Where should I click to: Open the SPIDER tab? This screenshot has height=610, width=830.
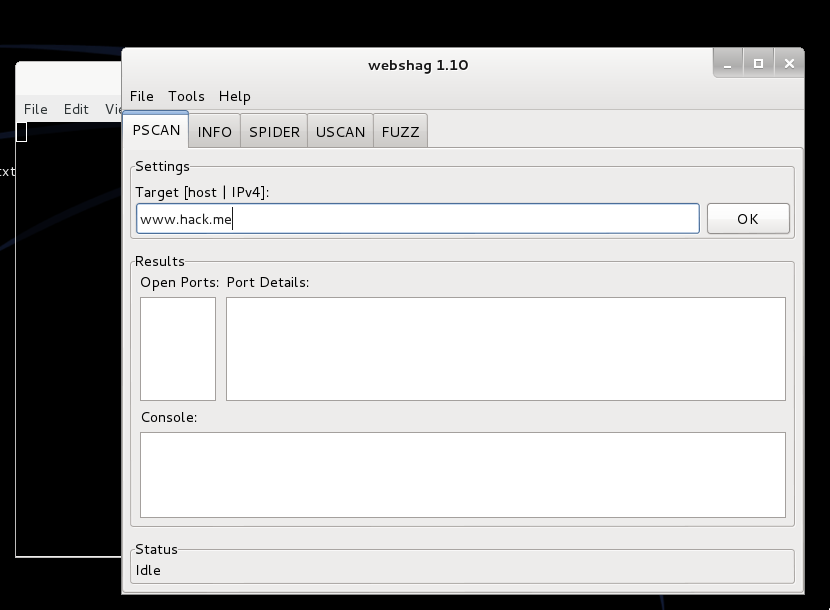[273, 130]
